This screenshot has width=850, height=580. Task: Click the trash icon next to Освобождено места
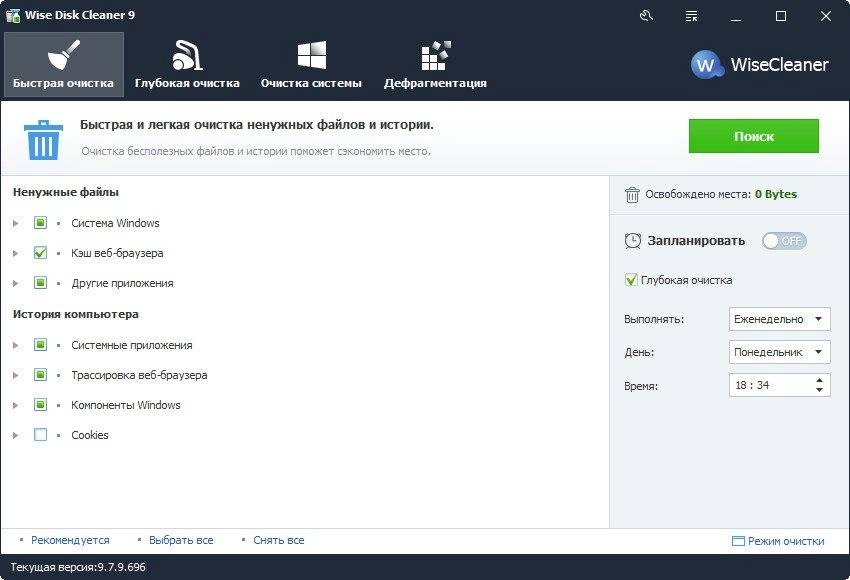tap(632, 195)
